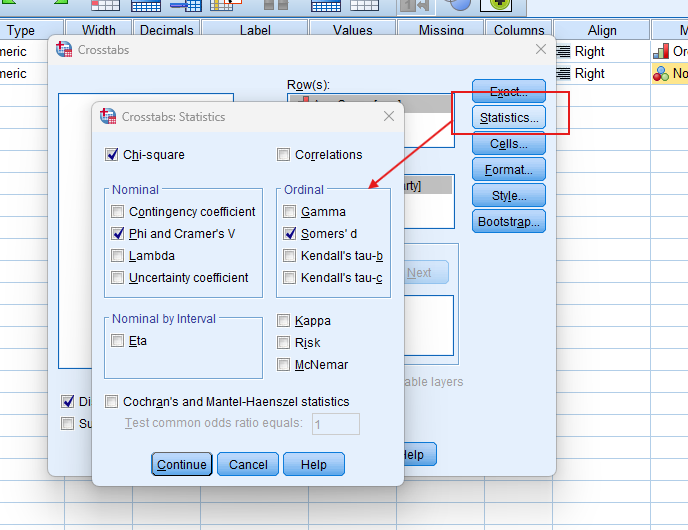This screenshot has width=688, height=530.
Task: Click the Nominal measure icon in second row
Action: coord(661,73)
